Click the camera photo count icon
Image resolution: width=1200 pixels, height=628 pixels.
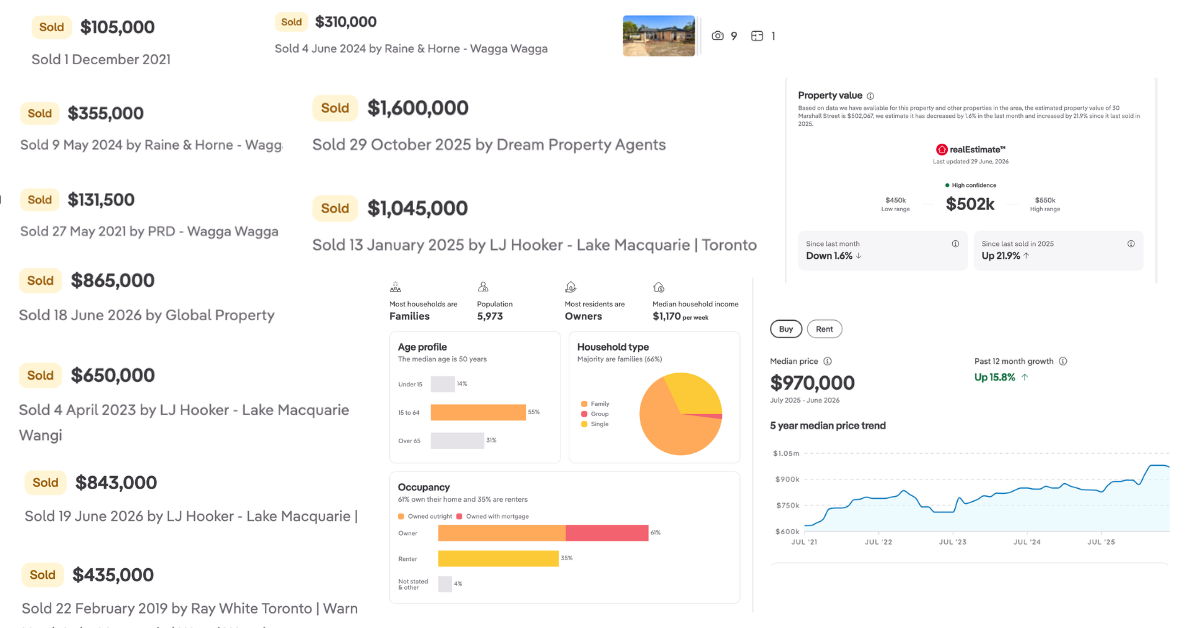(x=718, y=36)
